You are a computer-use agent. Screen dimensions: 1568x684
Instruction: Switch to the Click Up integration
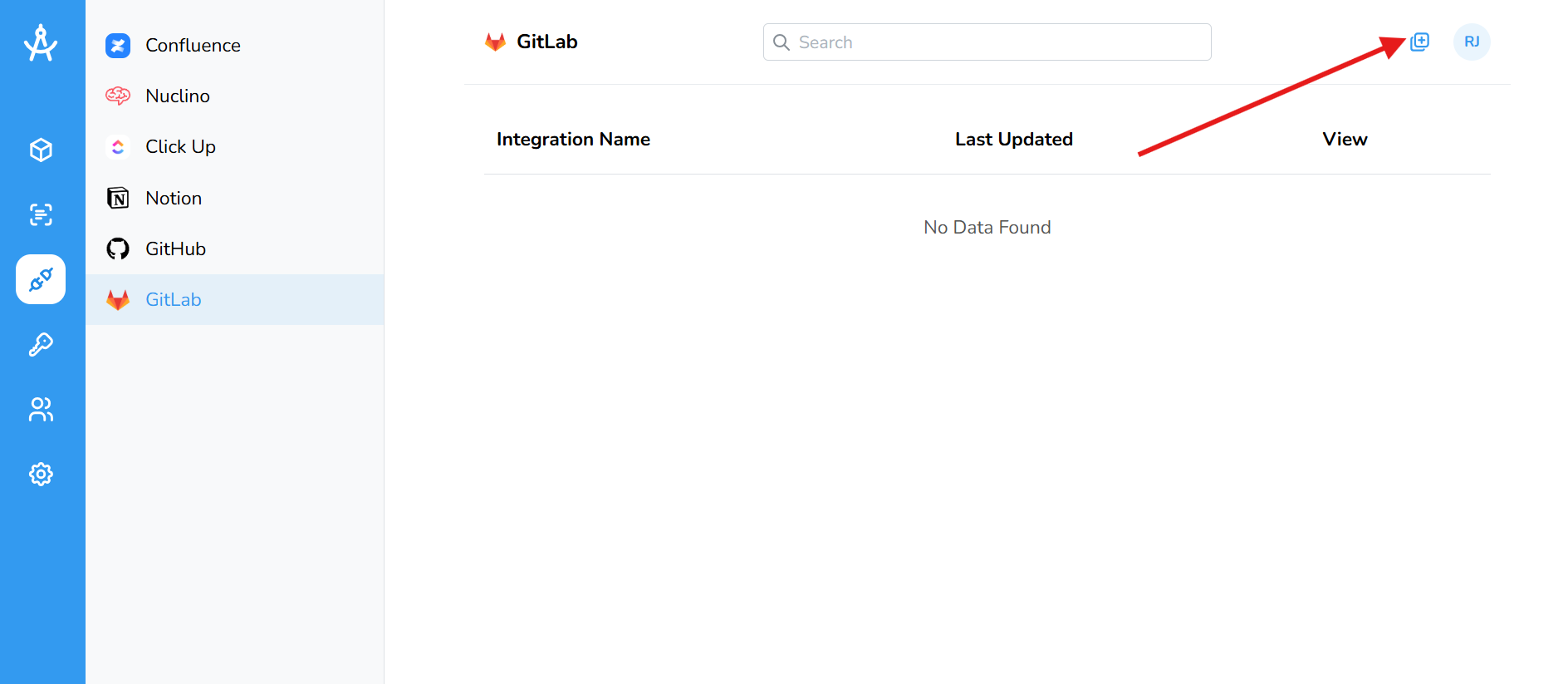point(181,146)
